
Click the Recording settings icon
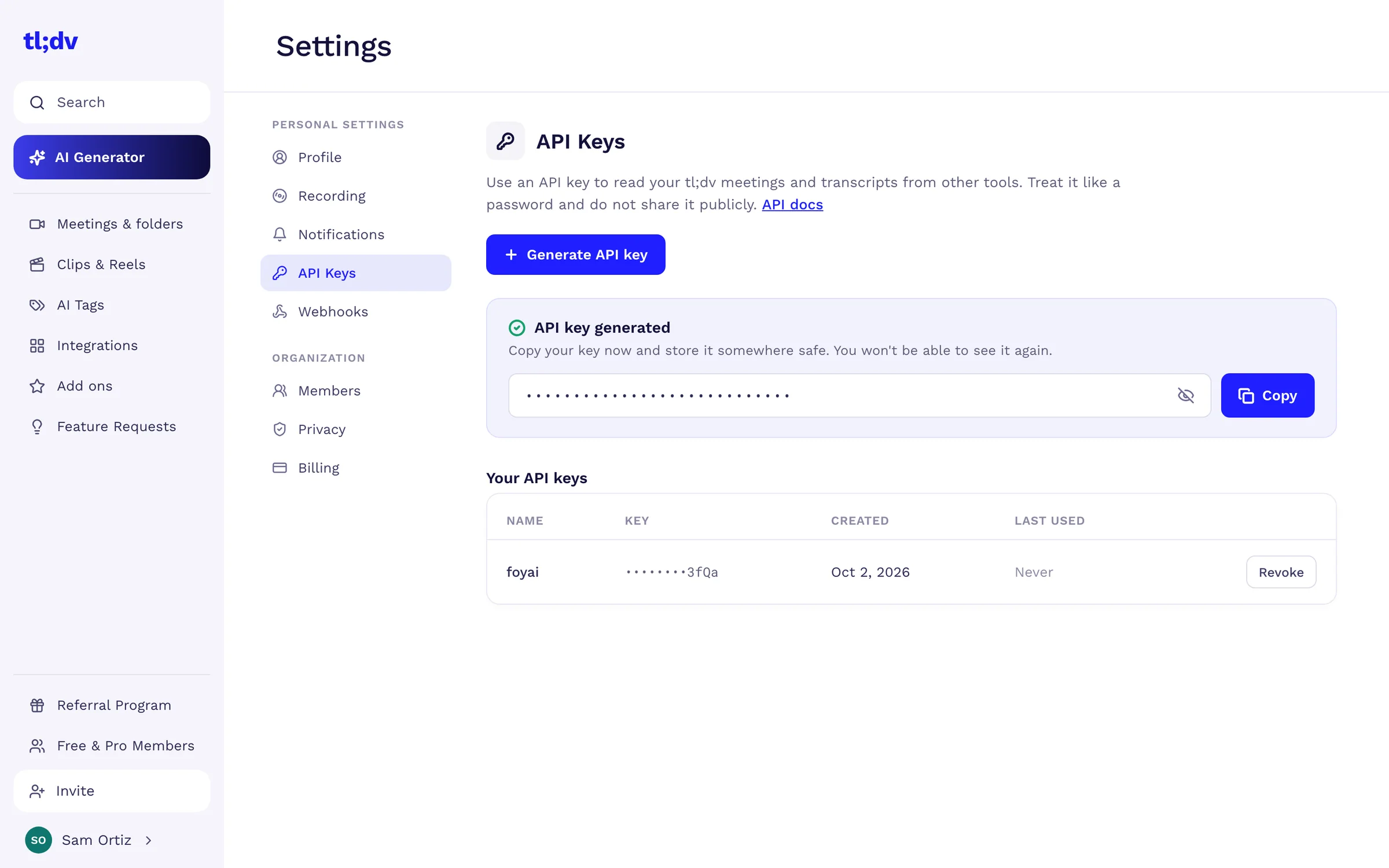[280, 196]
